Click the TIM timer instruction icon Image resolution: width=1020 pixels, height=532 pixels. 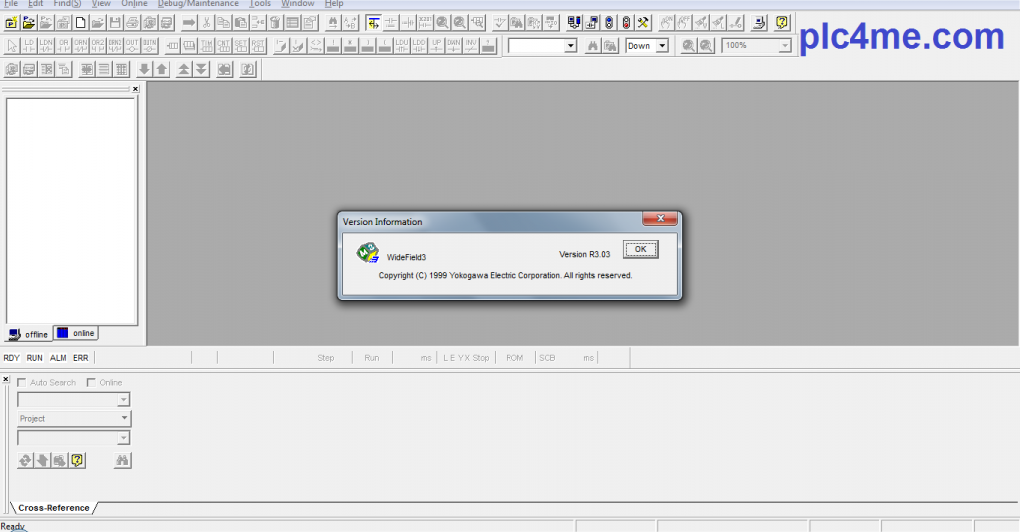click(207, 46)
